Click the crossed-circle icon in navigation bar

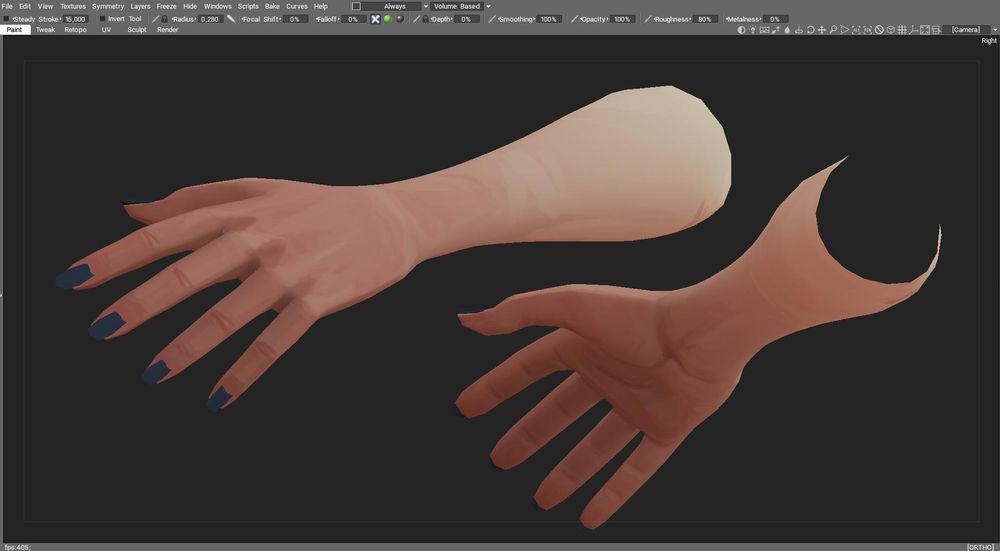pos(879,30)
